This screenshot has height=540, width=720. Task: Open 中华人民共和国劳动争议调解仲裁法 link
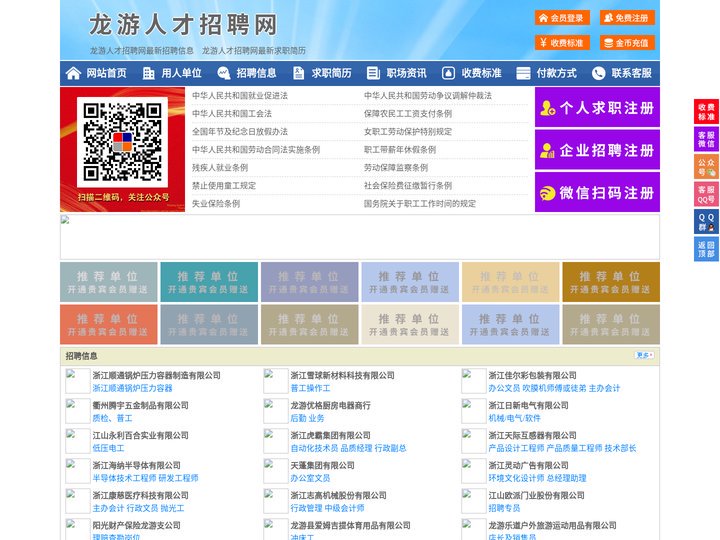[428, 96]
